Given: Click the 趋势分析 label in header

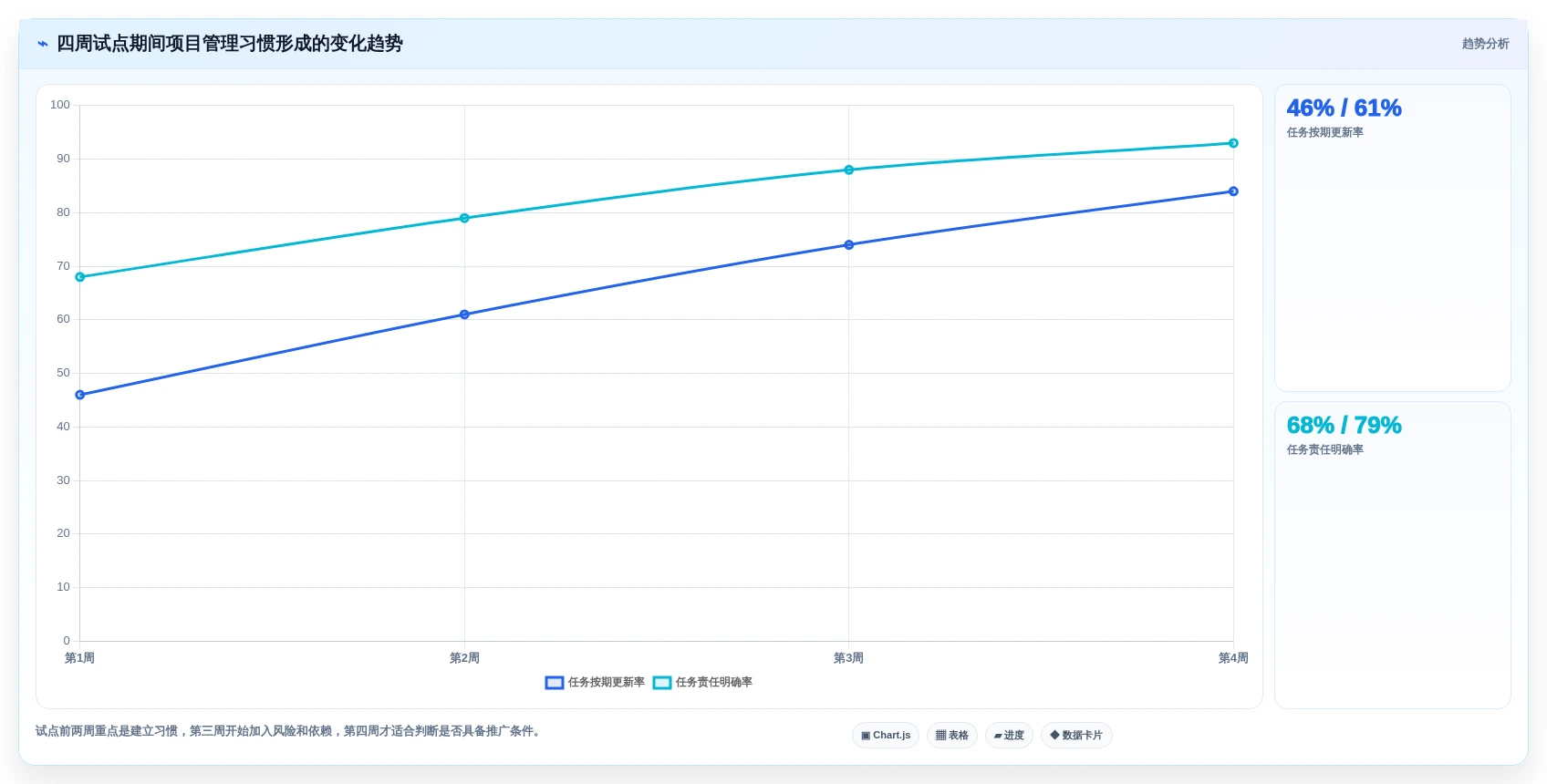Looking at the screenshot, I should 1485,44.
